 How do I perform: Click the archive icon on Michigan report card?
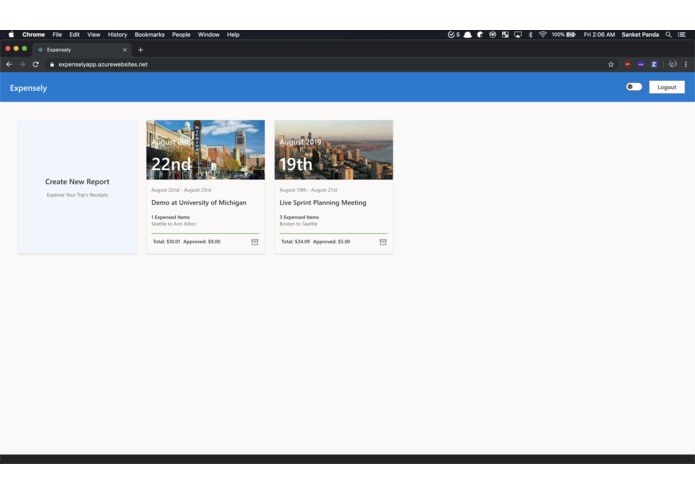pyautogui.click(x=255, y=242)
